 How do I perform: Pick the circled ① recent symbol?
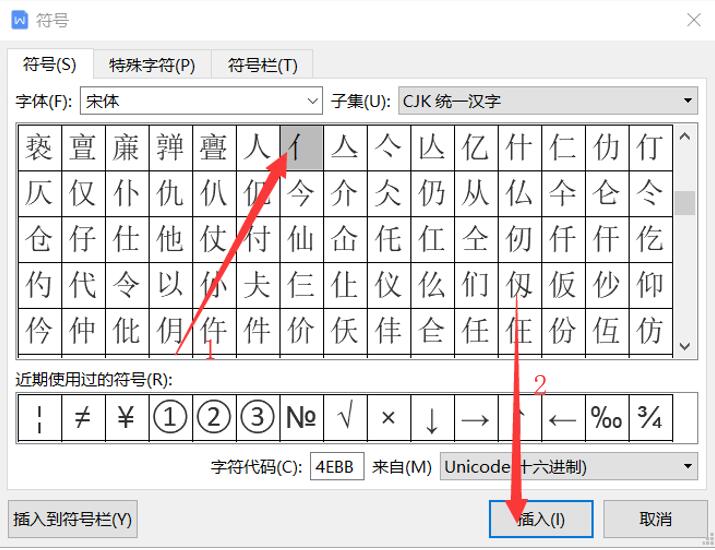pos(171,417)
